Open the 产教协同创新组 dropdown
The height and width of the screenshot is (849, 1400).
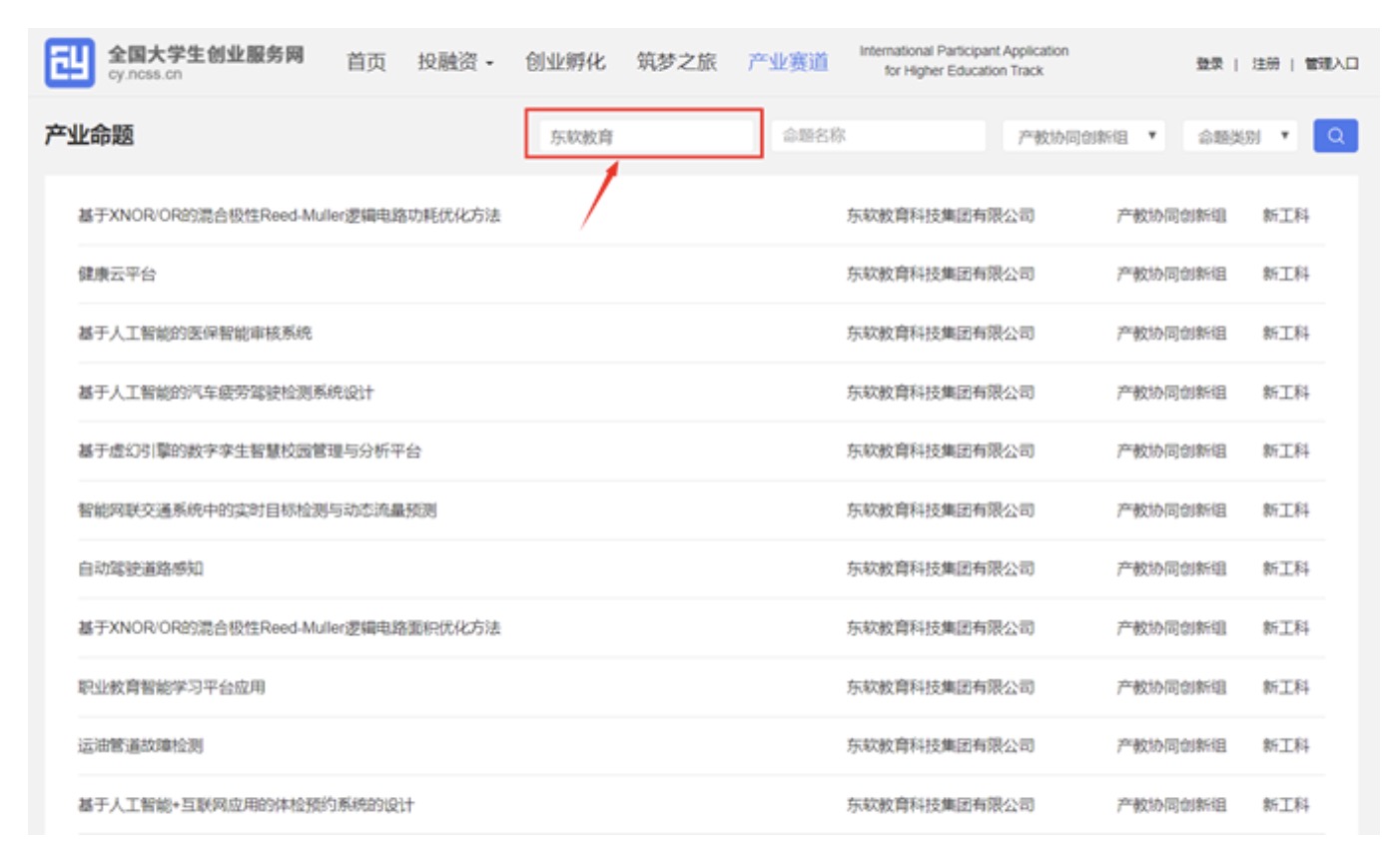pyautogui.click(x=1083, y=136)
